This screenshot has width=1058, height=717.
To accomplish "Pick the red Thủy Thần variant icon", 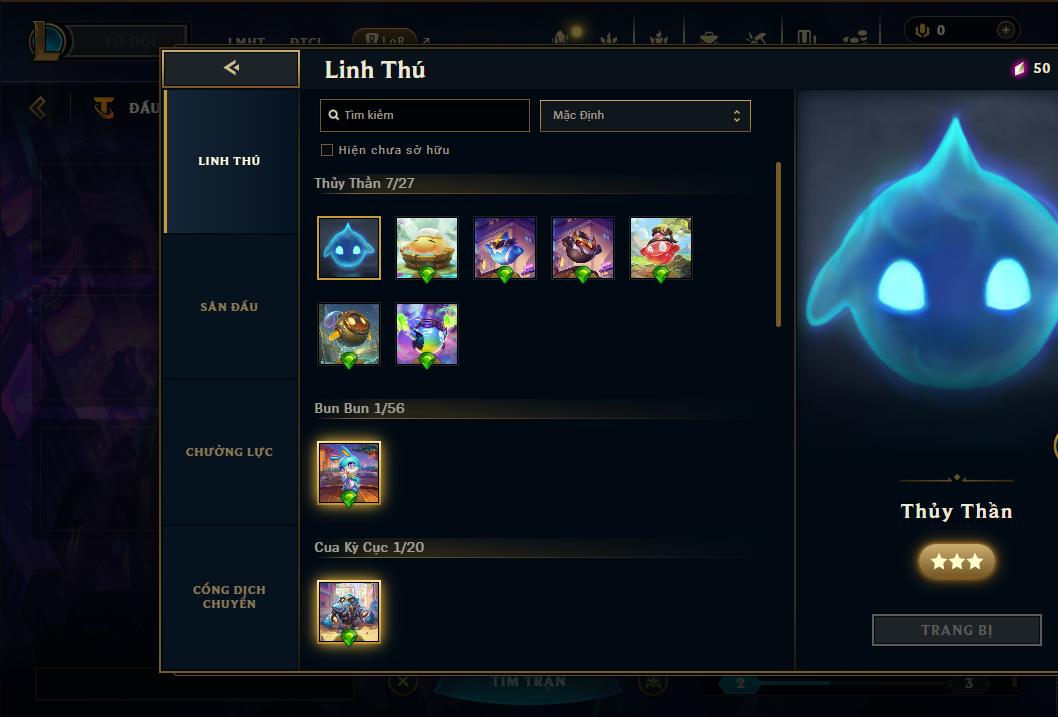I will pyautogui.click(x=661, y=248).
